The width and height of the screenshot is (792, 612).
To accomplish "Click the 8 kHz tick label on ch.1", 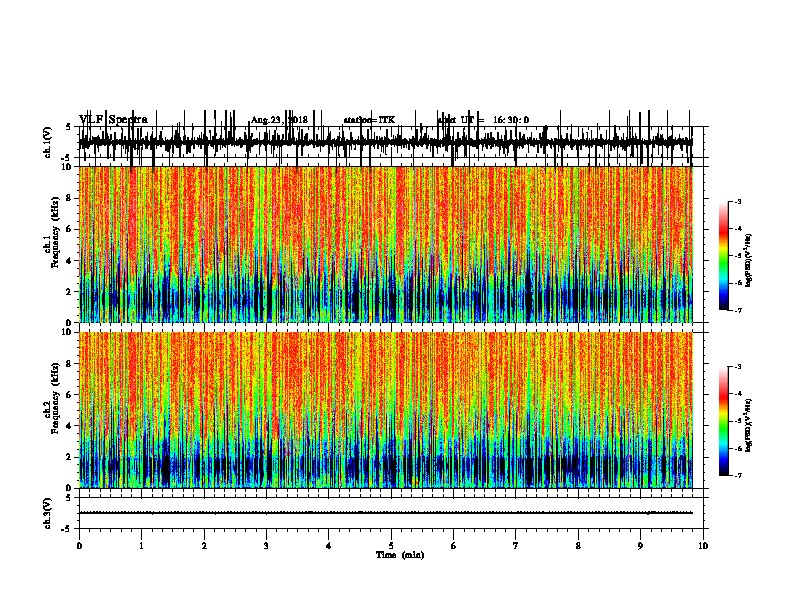I will click(69, 198).
